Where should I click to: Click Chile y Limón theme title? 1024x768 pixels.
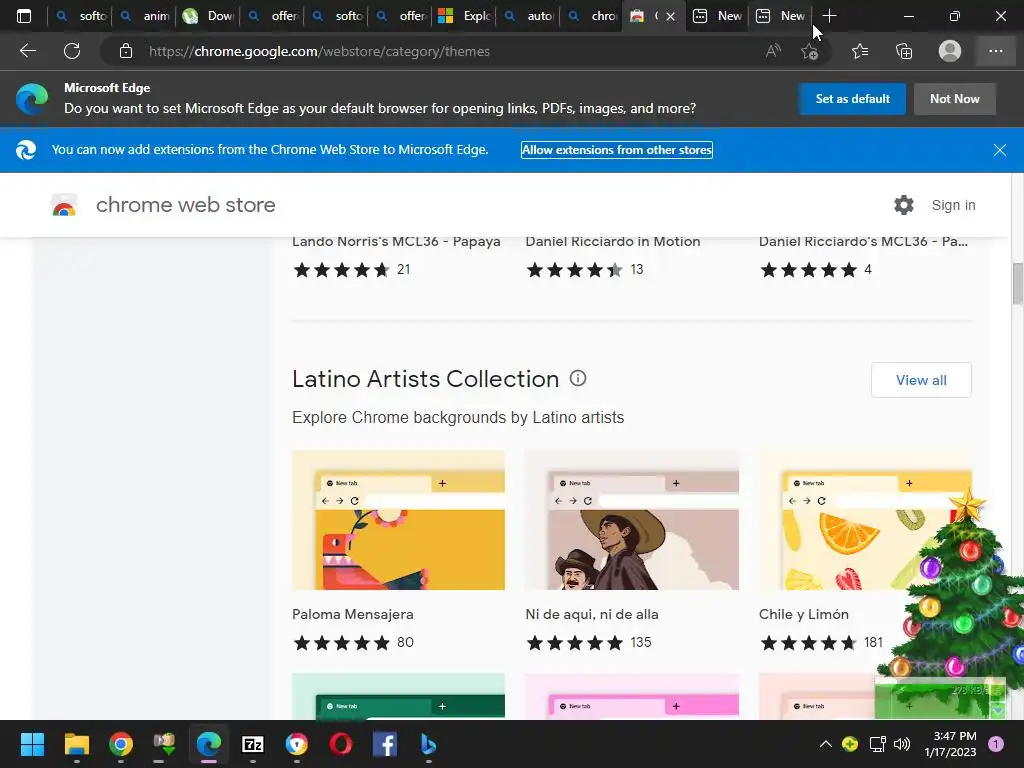(x=804, y=615)
